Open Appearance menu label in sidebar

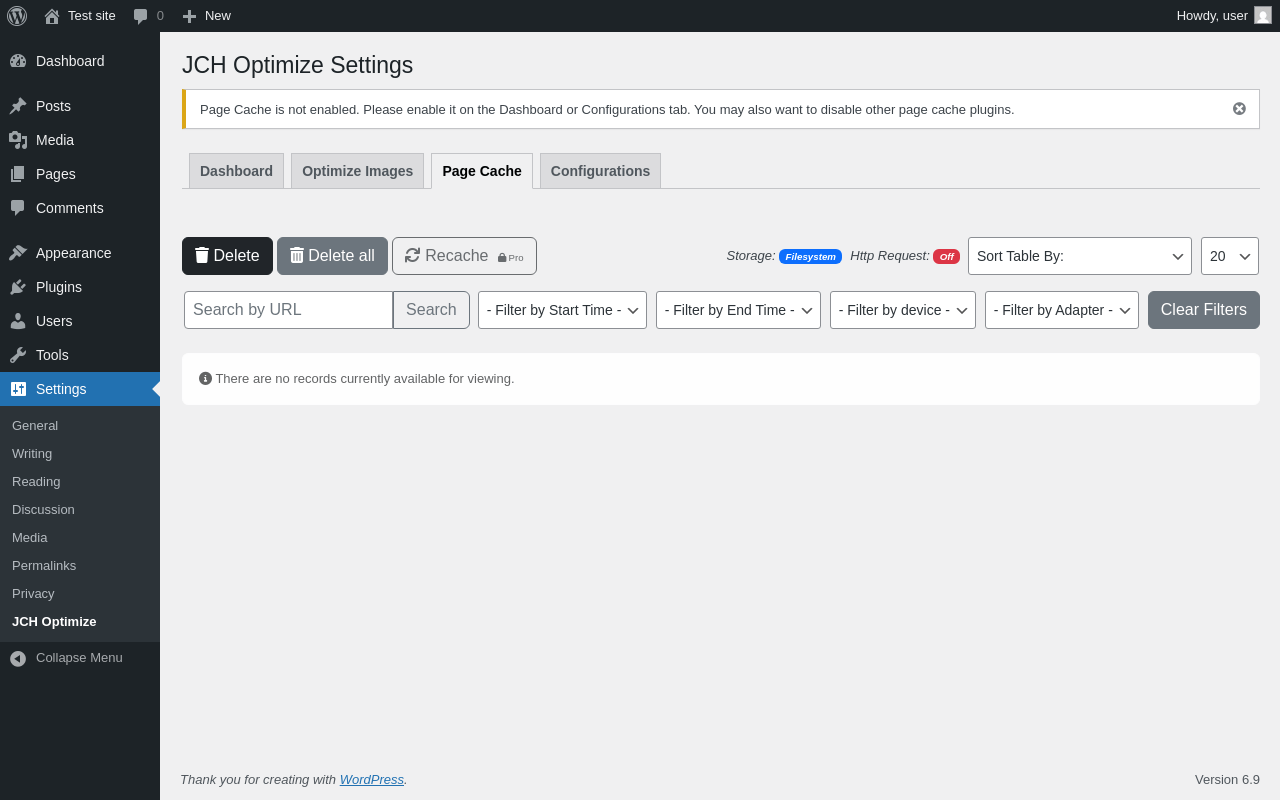pyautogui.click(x=74, y=253)
